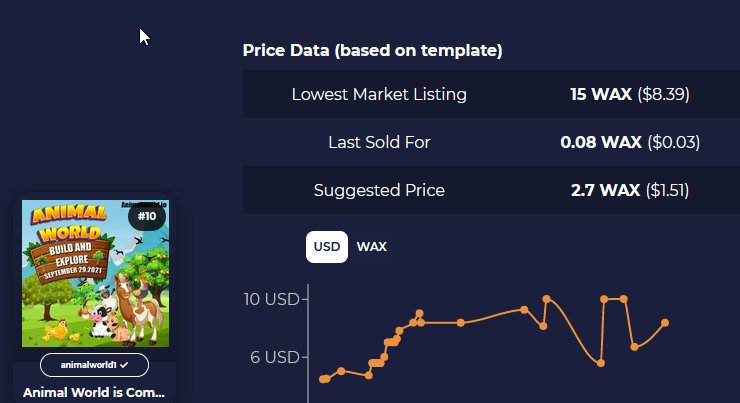Image resolution: width=740 pixels, height=403 pixels.
Task: Click the #10 mint number badge
Action: 147,216
